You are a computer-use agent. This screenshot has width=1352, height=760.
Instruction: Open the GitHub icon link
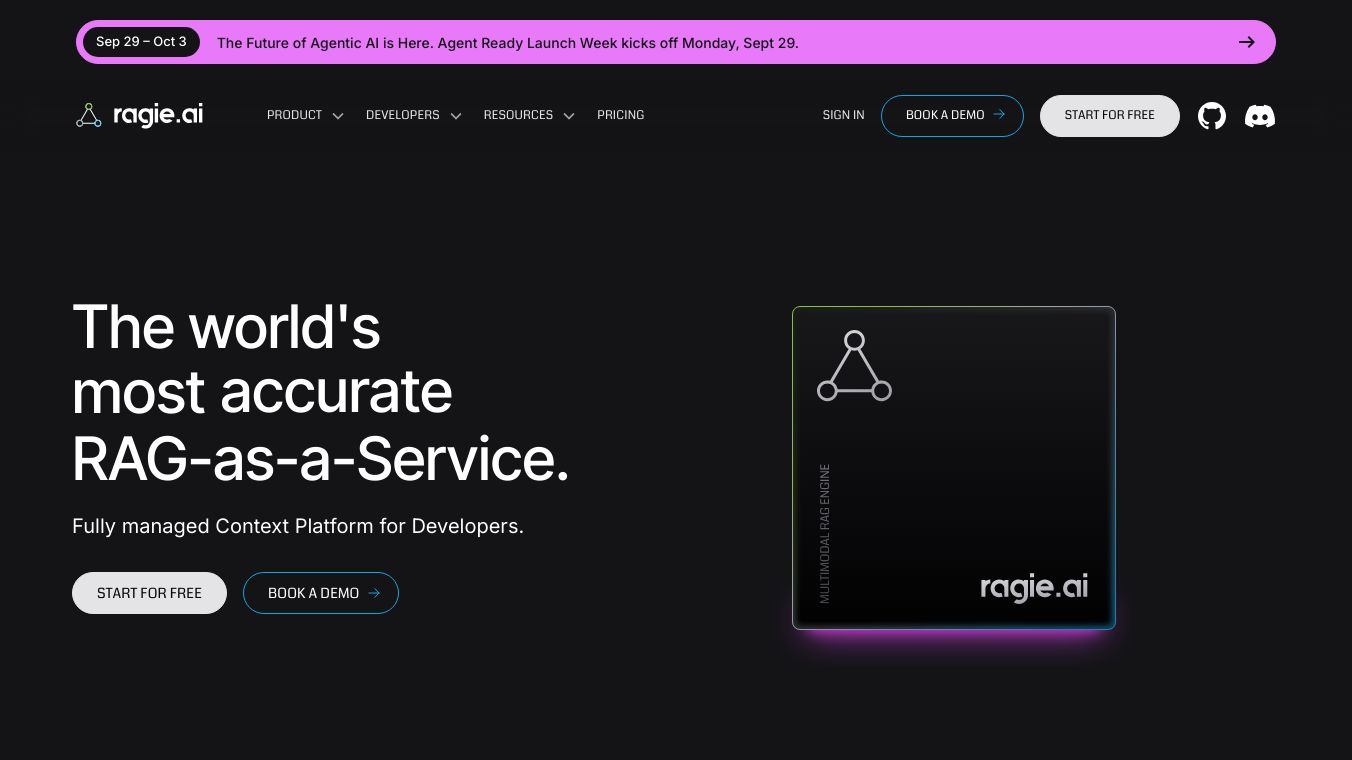(1212, 116)
